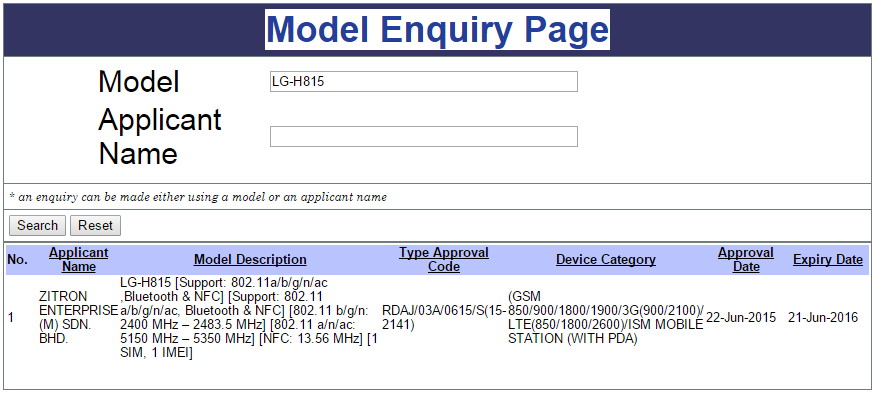Select the Model Enquiry Page title
875x395 pixels.
(x=438, y=29)
